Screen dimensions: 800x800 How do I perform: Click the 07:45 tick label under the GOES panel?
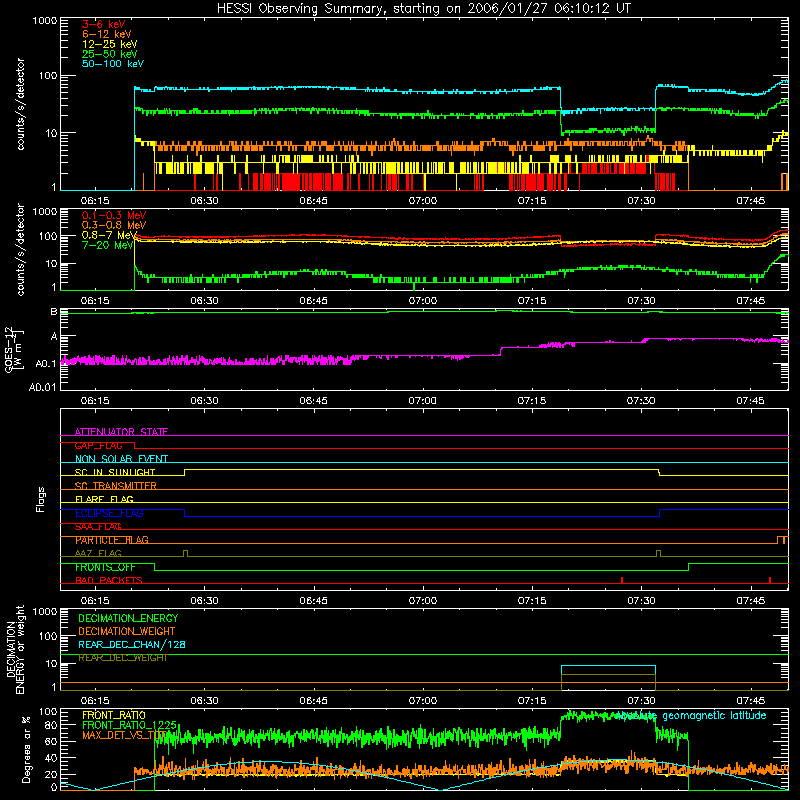click(750, 400)
